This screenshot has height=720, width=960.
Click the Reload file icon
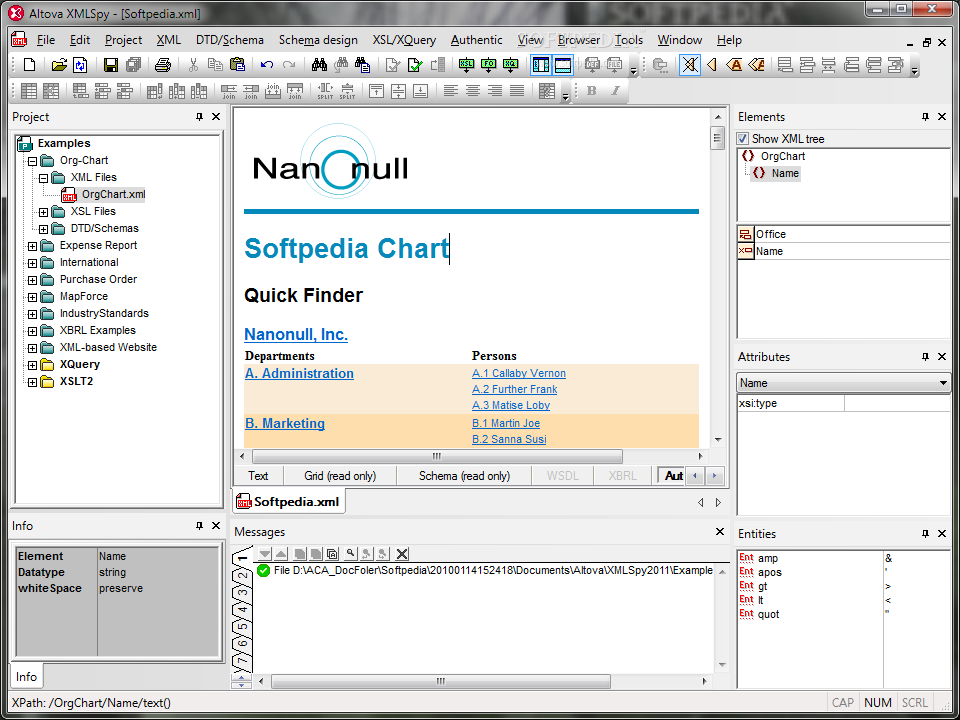tap(80, 65)
